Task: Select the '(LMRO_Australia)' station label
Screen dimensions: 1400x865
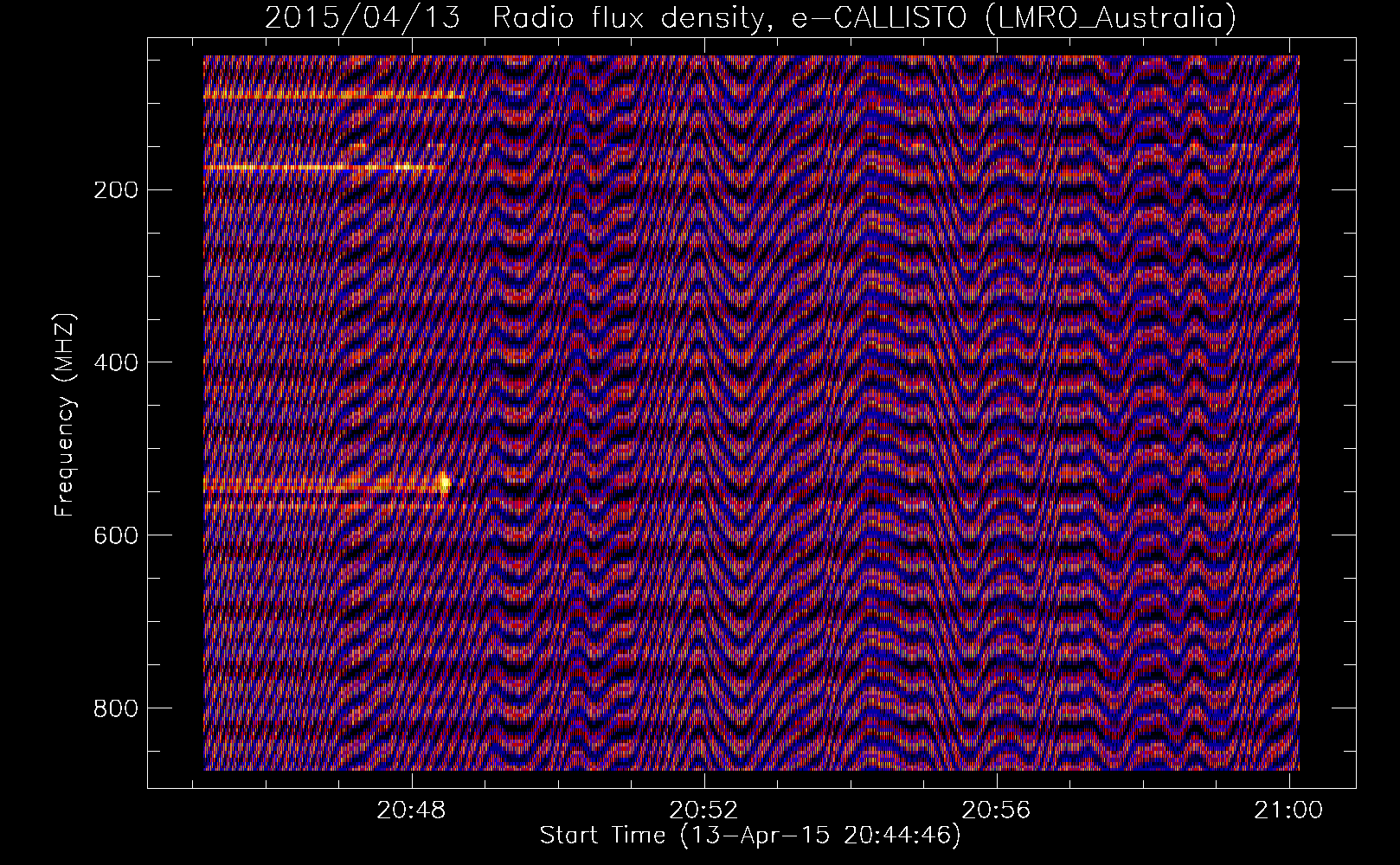Action: click(1111, 18)
